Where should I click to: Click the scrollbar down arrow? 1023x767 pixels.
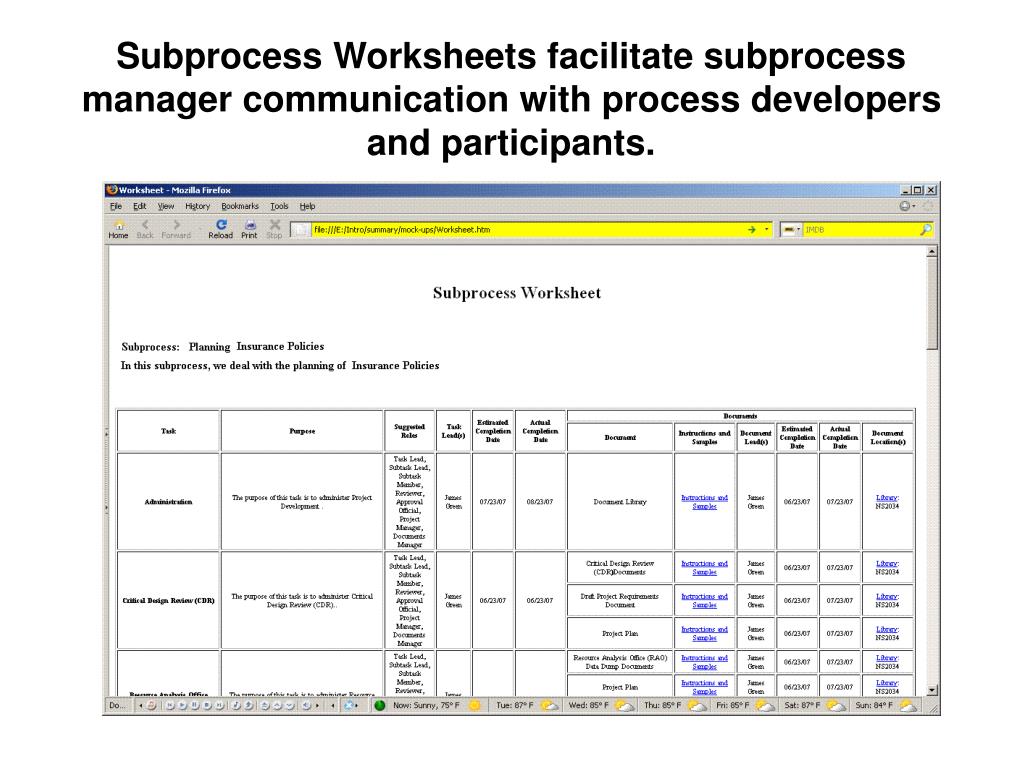click(x=932, y=689)
